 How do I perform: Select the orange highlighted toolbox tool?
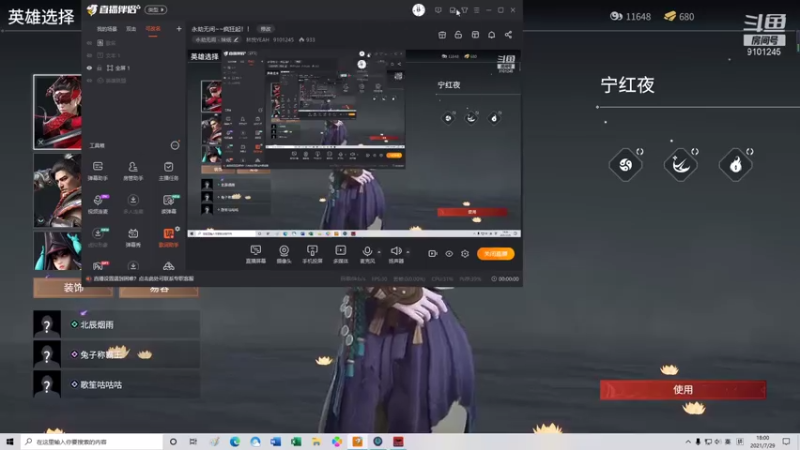tap(168, 237)
